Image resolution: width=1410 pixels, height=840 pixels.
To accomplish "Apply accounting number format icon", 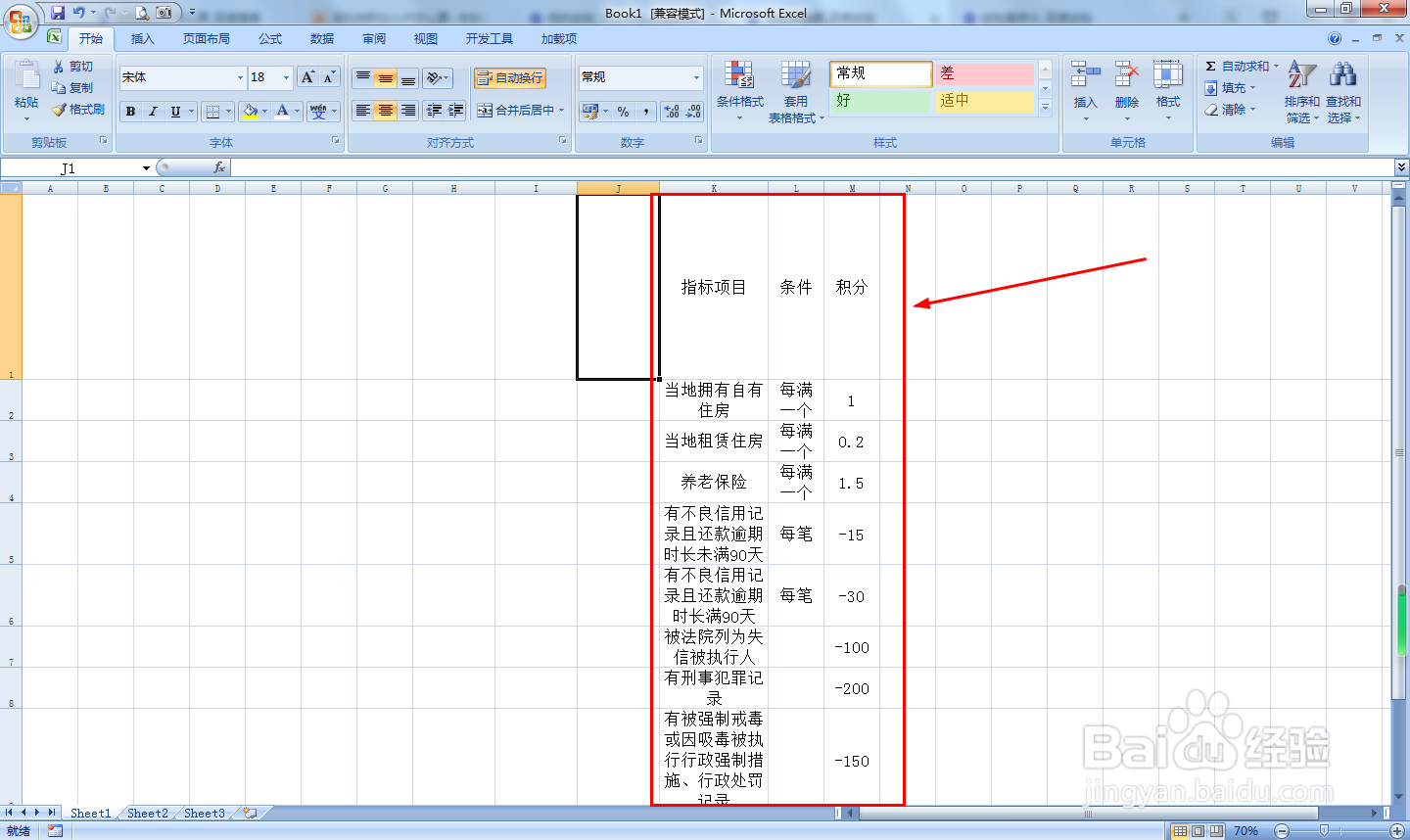I will click(589, 112).
